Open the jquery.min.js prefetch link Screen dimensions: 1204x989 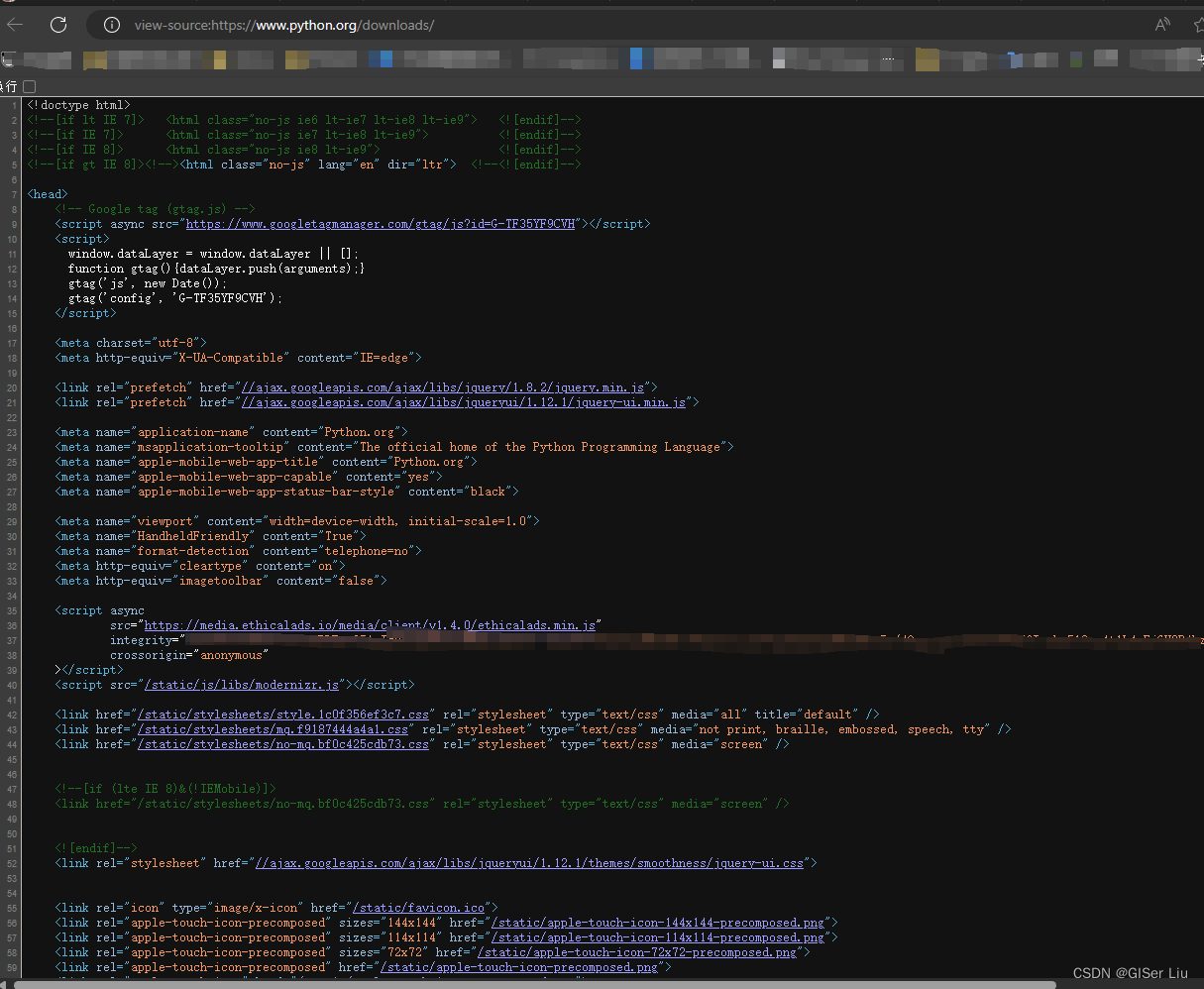pyautogui.click(x=442, y=387)
